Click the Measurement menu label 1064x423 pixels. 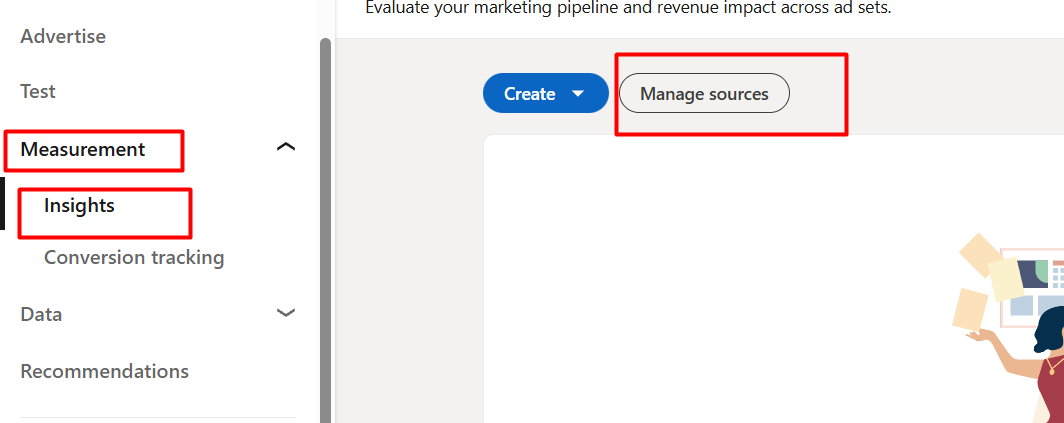83,150
